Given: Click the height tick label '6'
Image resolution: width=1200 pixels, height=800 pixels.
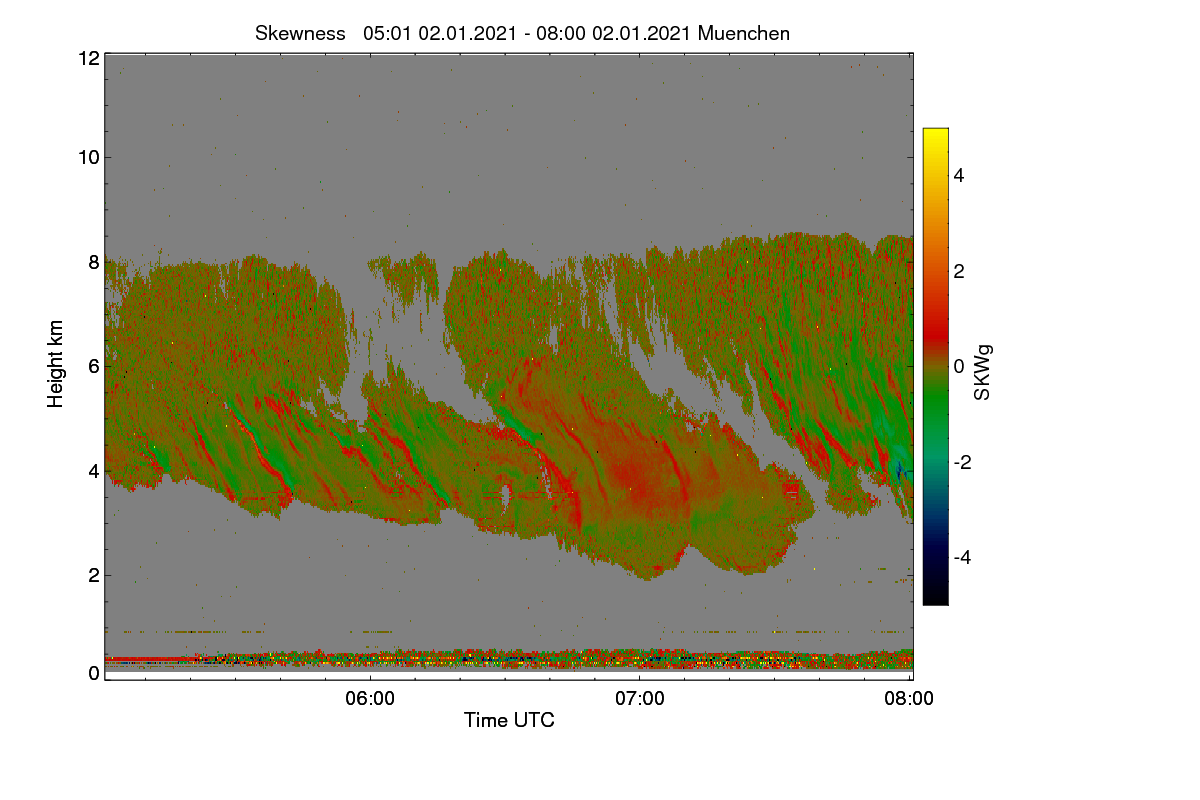Looking at the screenshot, I should (94, 366).
